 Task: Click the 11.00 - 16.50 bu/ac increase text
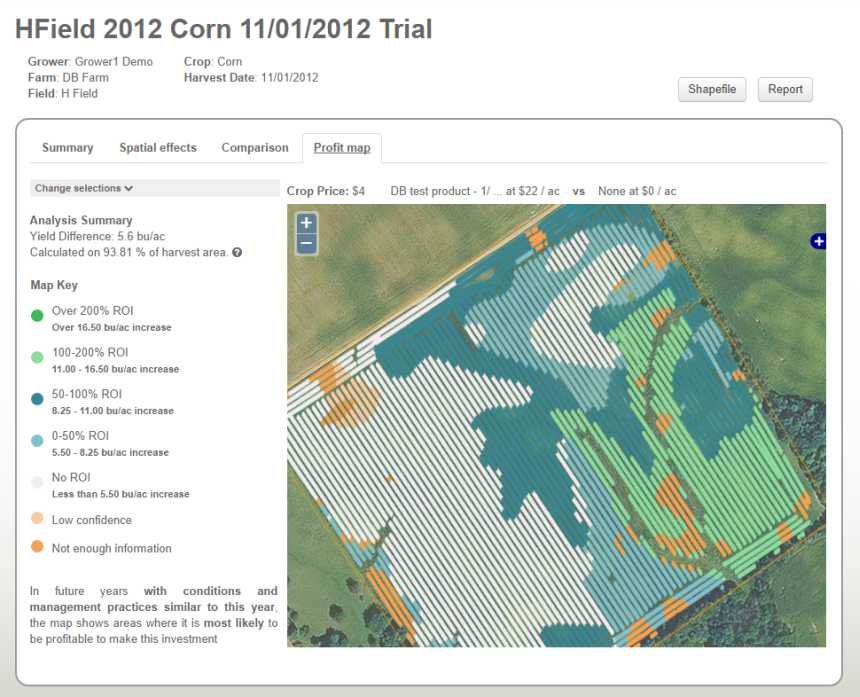pyautogui.click(x=116, y=369)
